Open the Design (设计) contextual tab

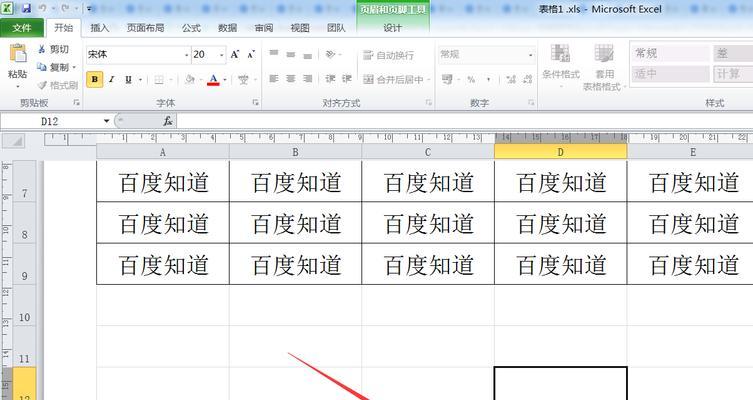tap(392, 28)
